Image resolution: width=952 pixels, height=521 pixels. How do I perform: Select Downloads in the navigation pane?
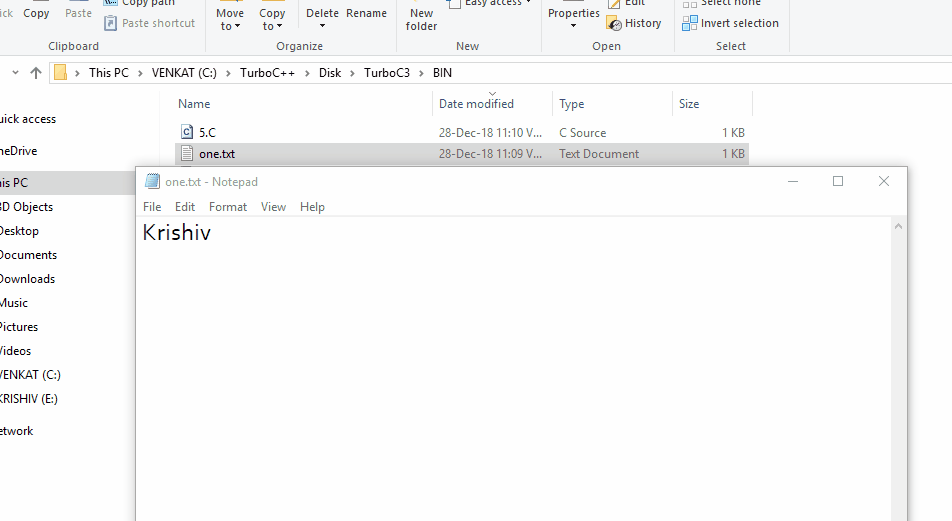(27, 279)
